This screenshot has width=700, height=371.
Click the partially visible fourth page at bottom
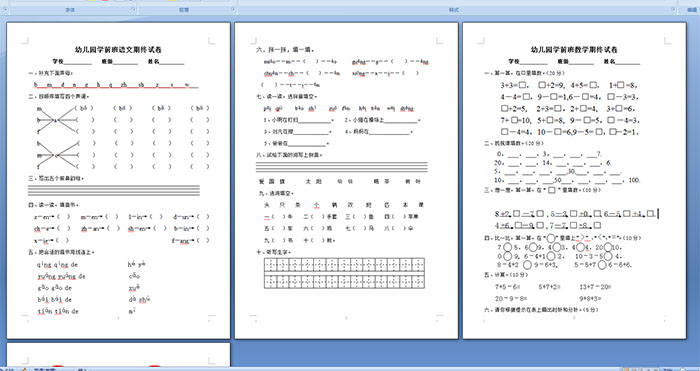point(118,354)
